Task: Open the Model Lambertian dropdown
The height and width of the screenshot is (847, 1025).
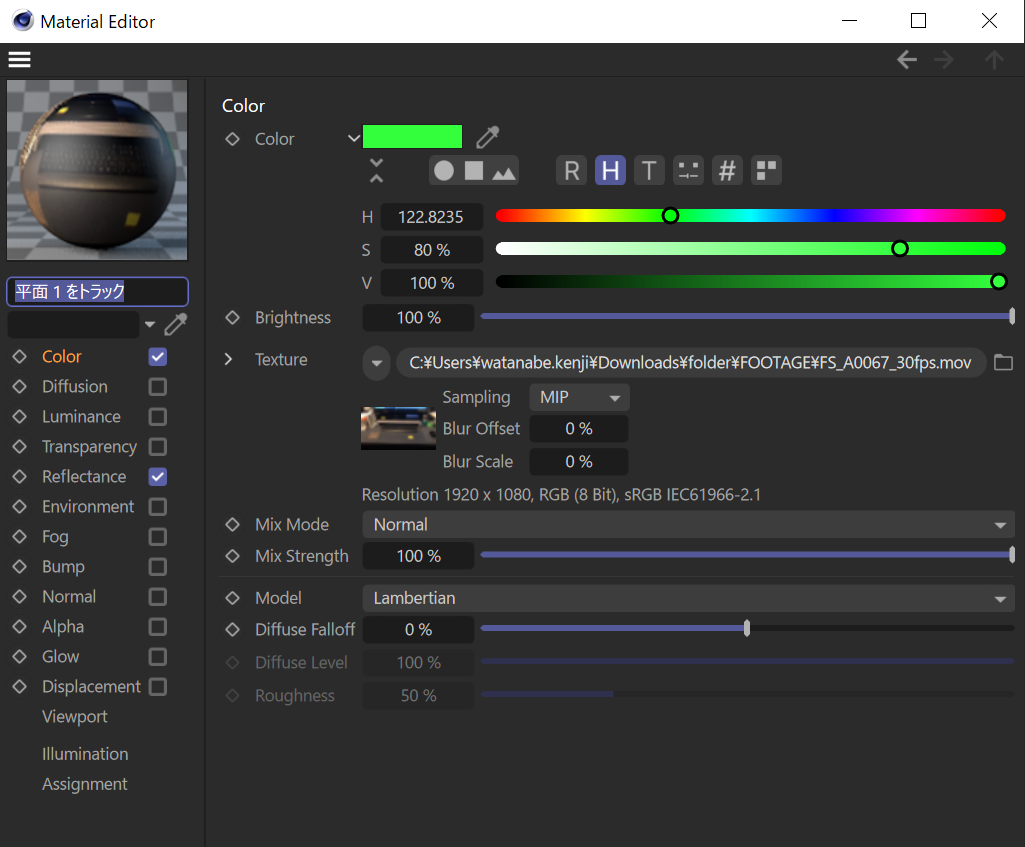Action: pyautogui.click(x=687, y=598)
